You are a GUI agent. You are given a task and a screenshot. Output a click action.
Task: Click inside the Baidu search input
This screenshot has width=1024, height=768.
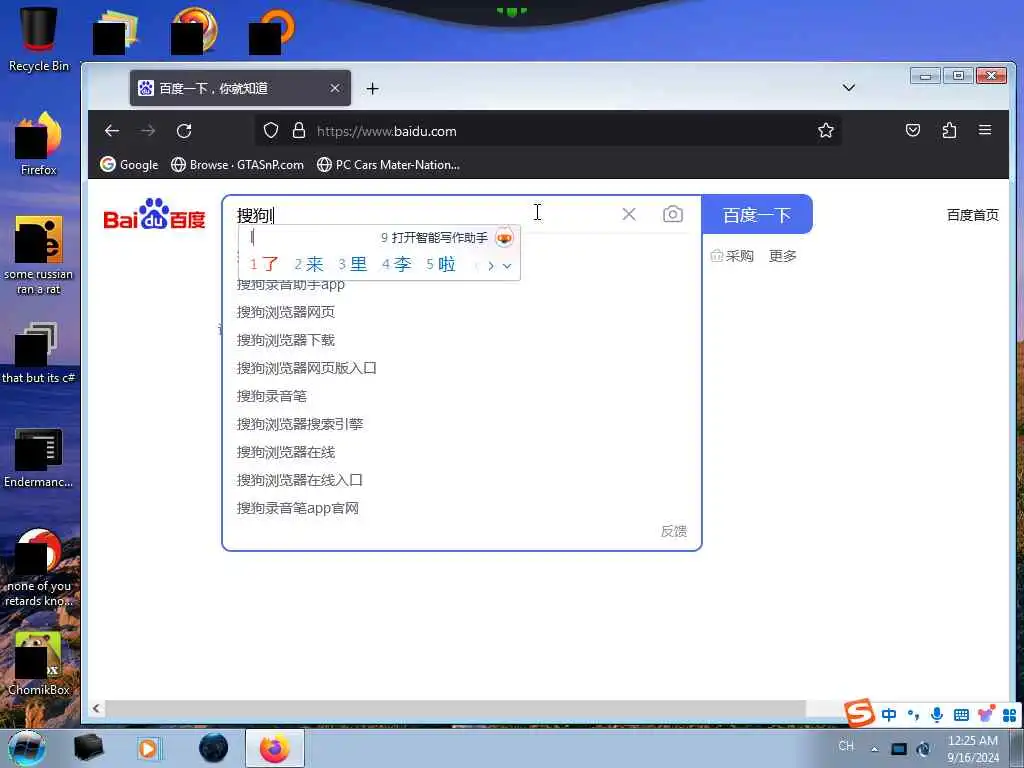click(x=424, y=214)
